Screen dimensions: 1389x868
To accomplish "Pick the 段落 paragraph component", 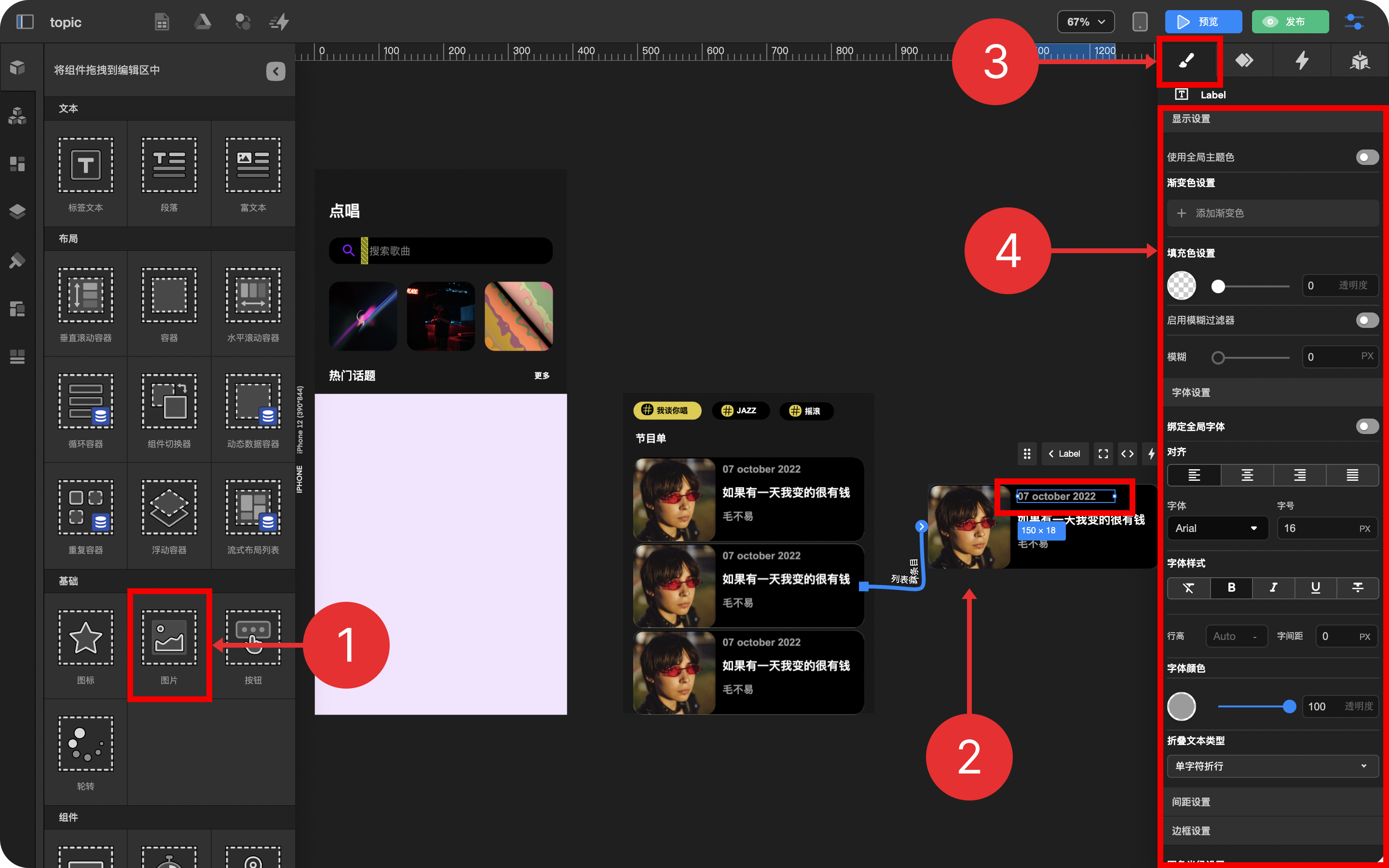I will click(169, 174).
